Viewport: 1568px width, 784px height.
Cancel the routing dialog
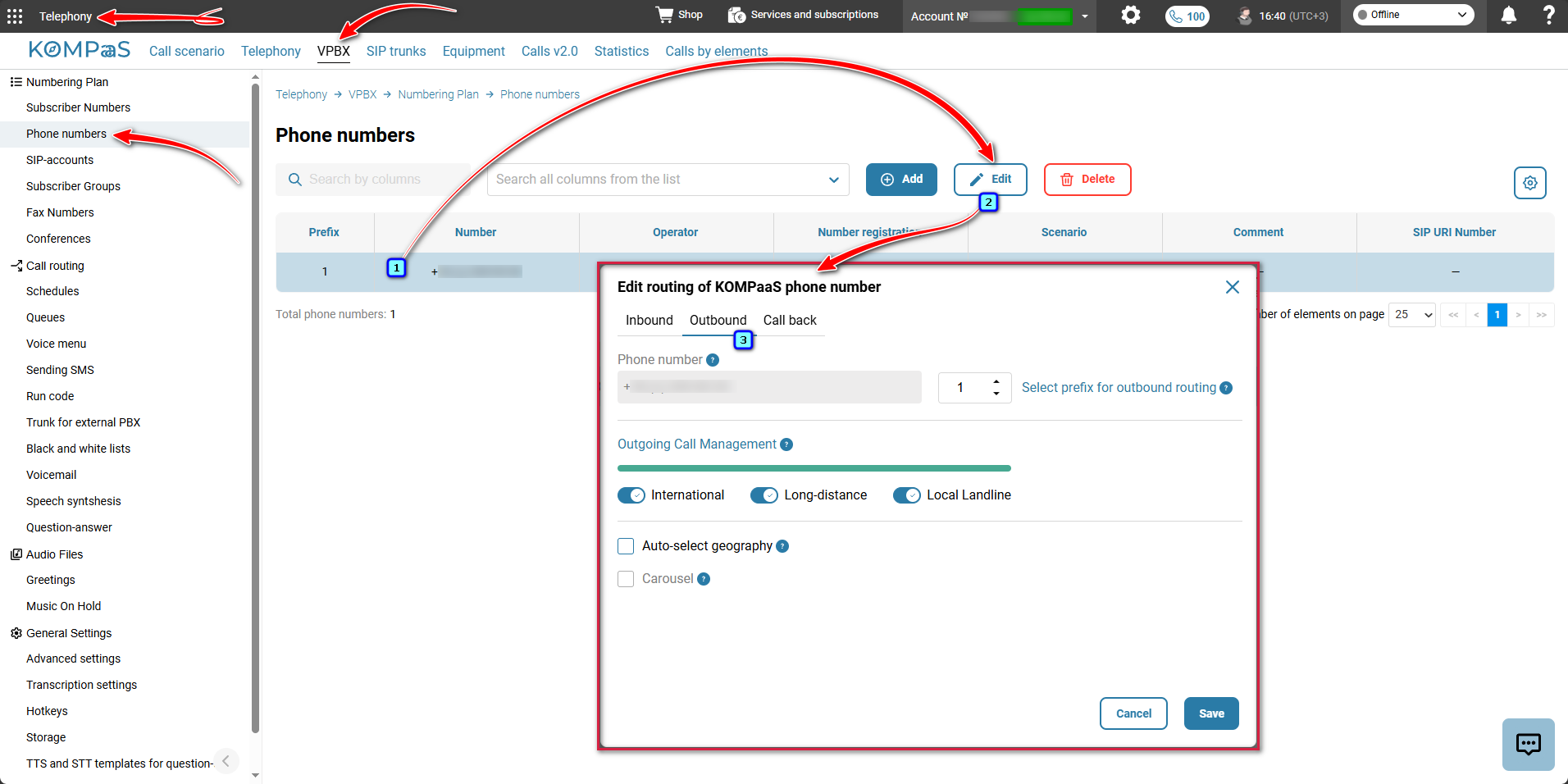click(1133, 713)
